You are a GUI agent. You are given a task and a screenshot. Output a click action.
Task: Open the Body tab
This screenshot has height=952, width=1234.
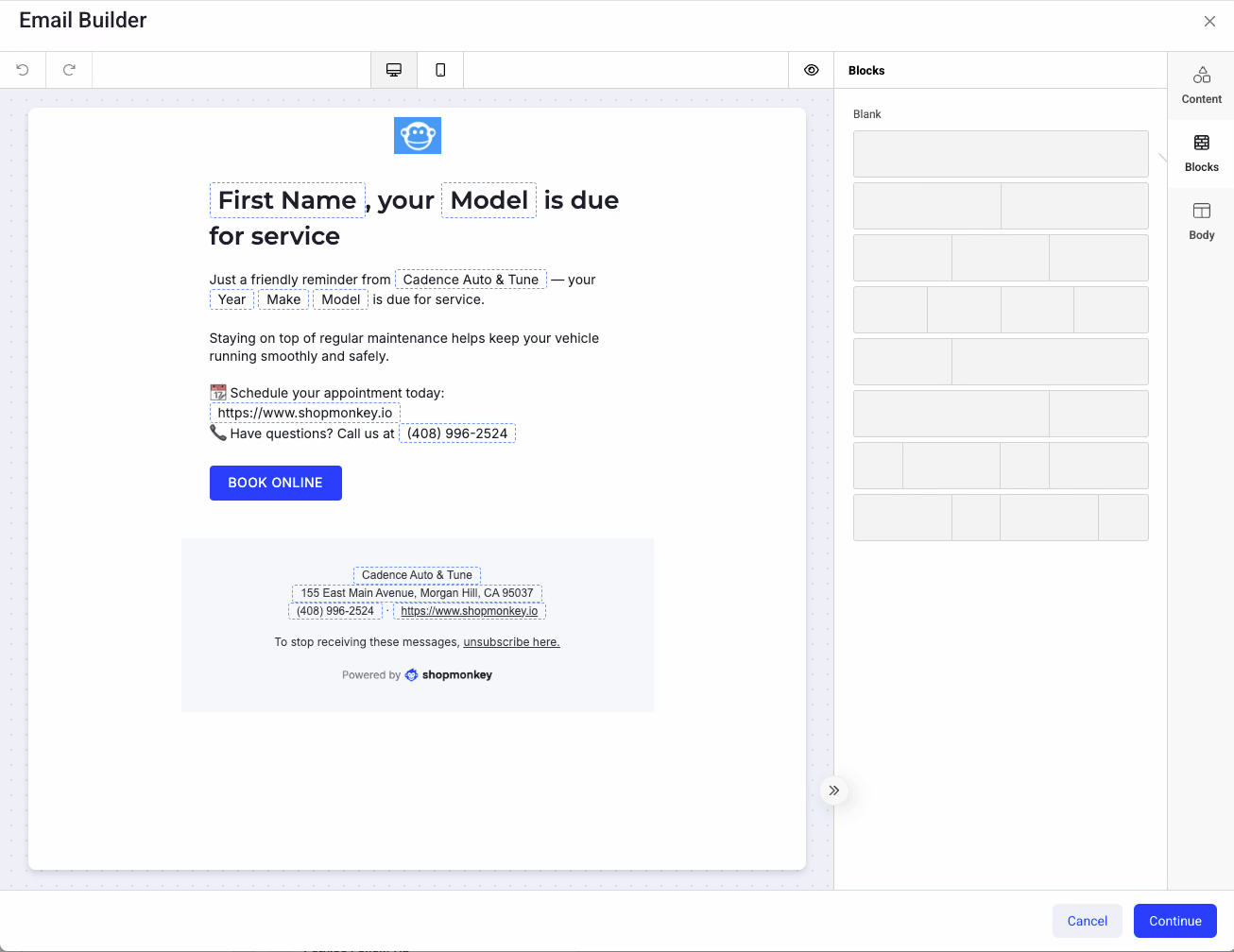pyautogui.click(x=1201, y=221)
